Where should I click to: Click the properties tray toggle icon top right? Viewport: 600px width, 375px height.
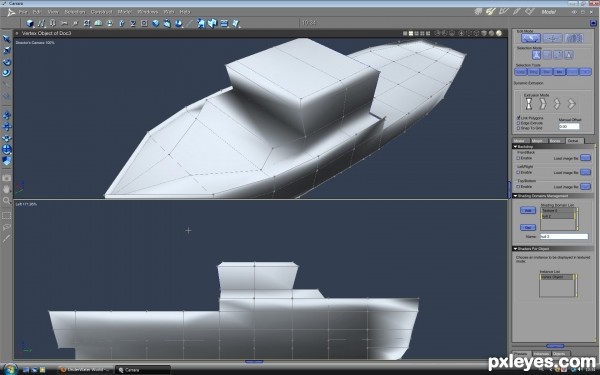point(593,23)
